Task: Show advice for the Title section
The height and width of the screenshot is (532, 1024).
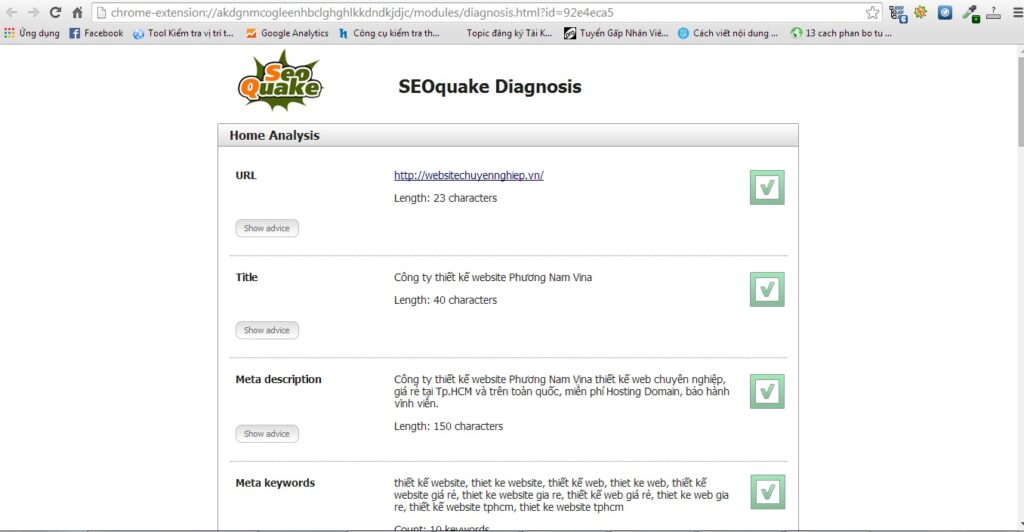Action: 267,330
